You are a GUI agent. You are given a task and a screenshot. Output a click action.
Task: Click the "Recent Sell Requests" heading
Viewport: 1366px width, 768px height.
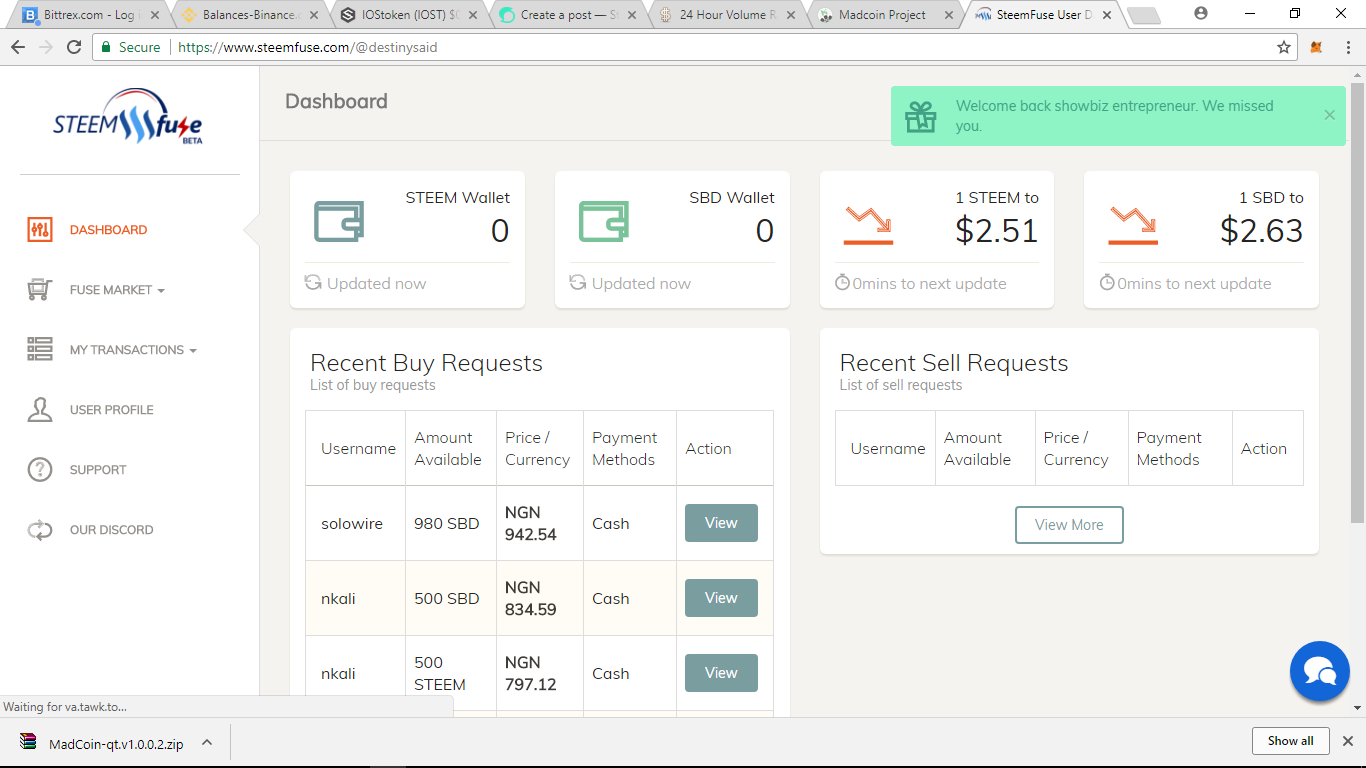[954, 363]
